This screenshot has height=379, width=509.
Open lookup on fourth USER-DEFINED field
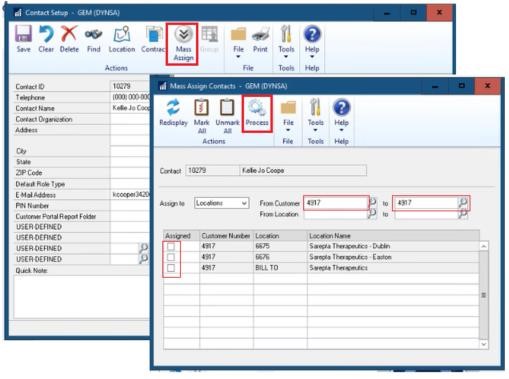coord(144,259)
